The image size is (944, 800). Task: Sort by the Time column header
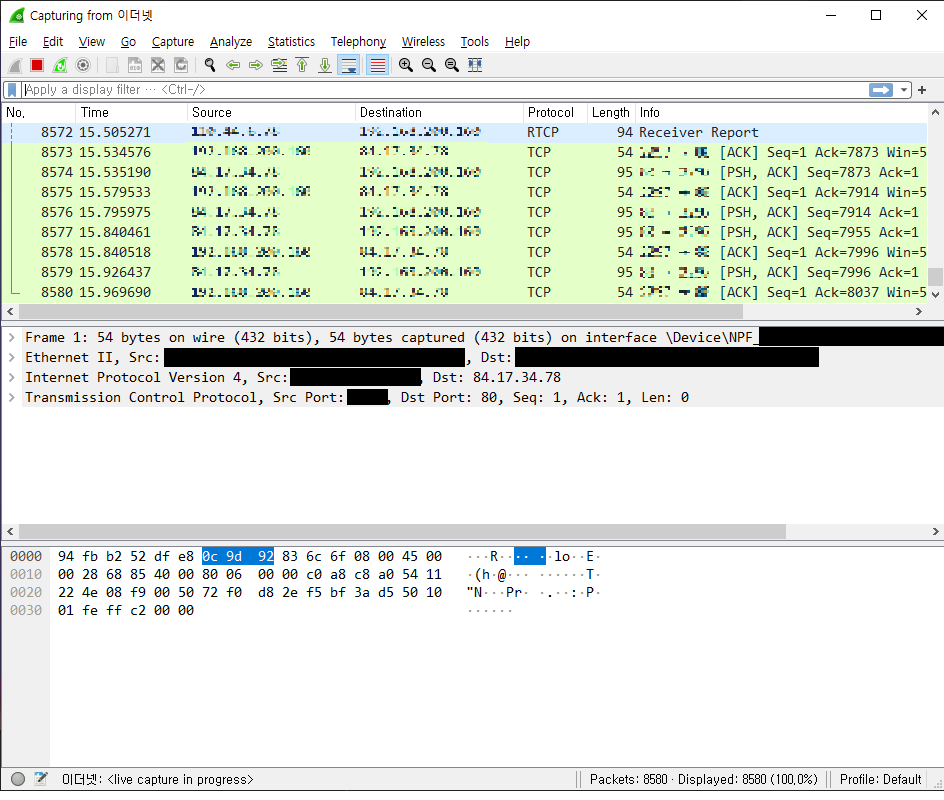(x=131, y=113)
